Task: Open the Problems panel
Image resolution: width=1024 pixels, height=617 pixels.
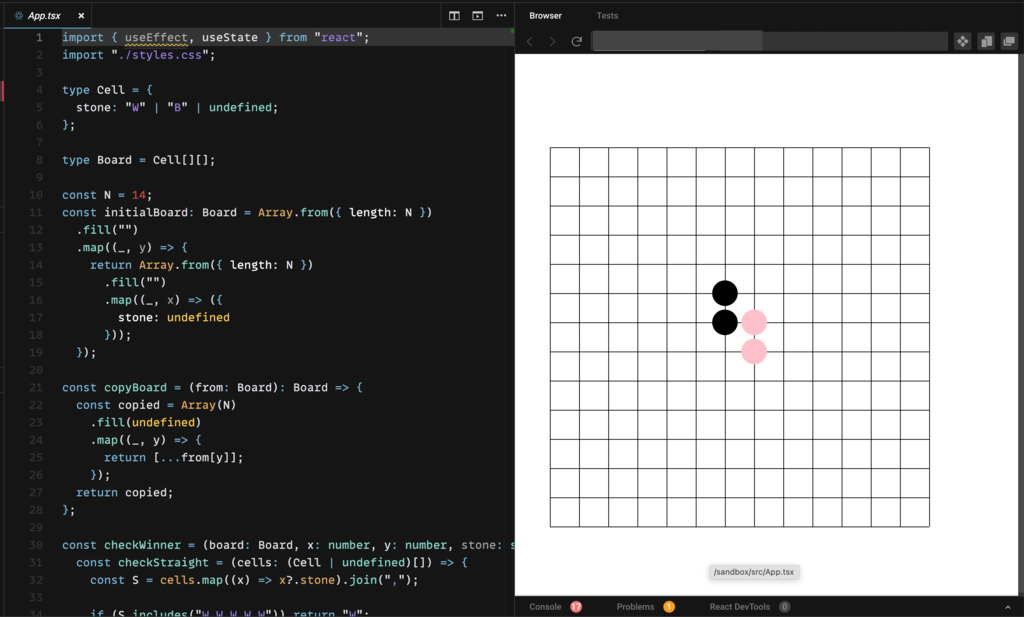Action: coord(635,607)
